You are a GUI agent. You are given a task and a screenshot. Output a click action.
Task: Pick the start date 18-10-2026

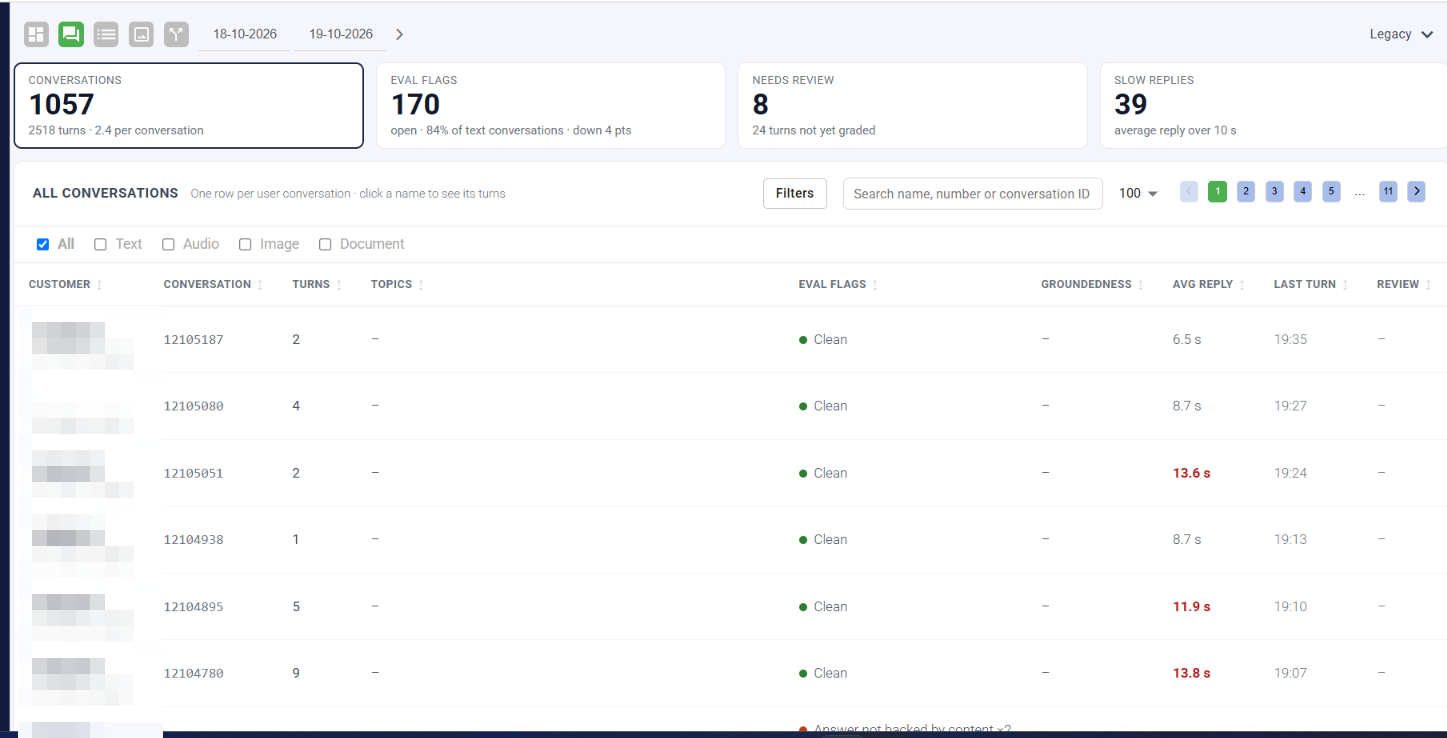245,34
